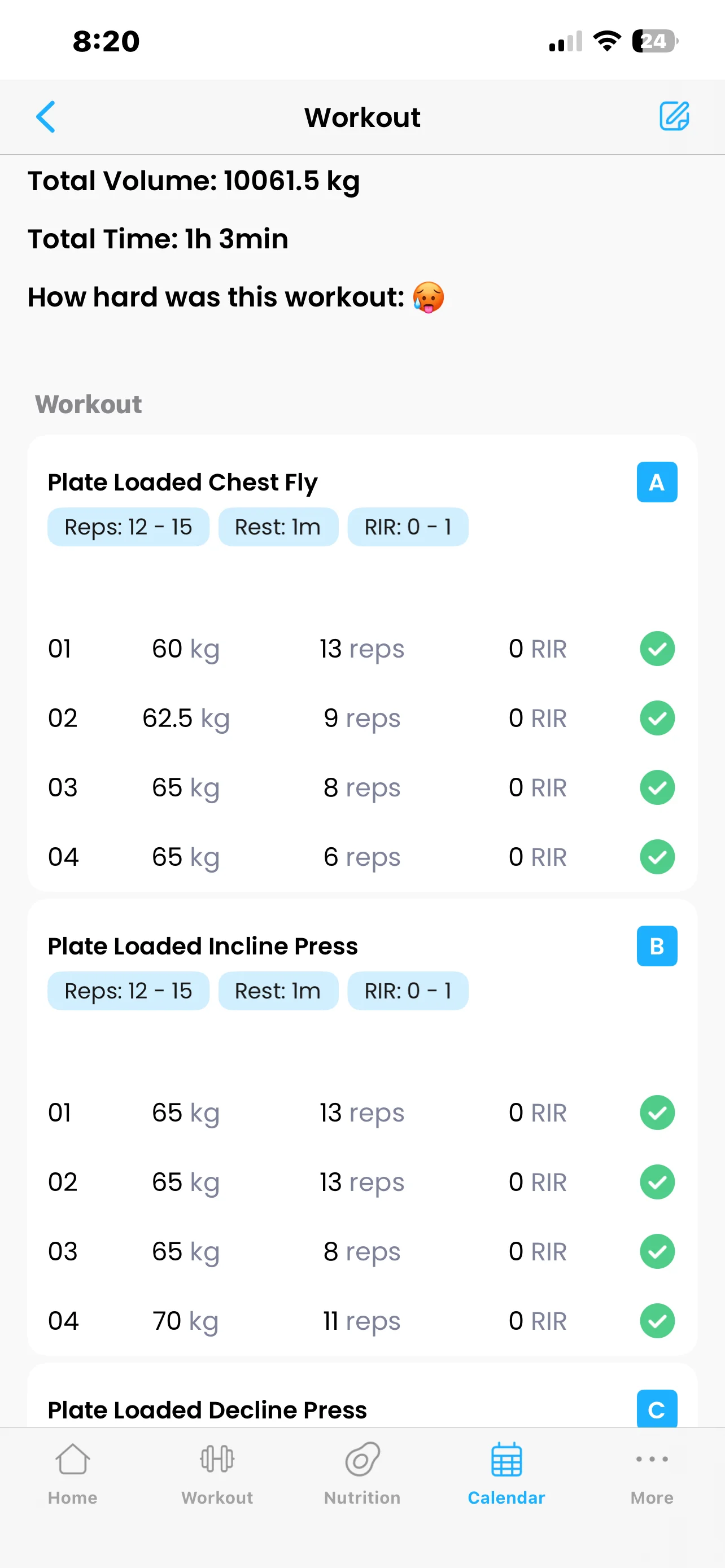This screenshot has height=1568, width=725.
Task: Tap the blue A badge on Chest Fly
Action: coord(656,482)
